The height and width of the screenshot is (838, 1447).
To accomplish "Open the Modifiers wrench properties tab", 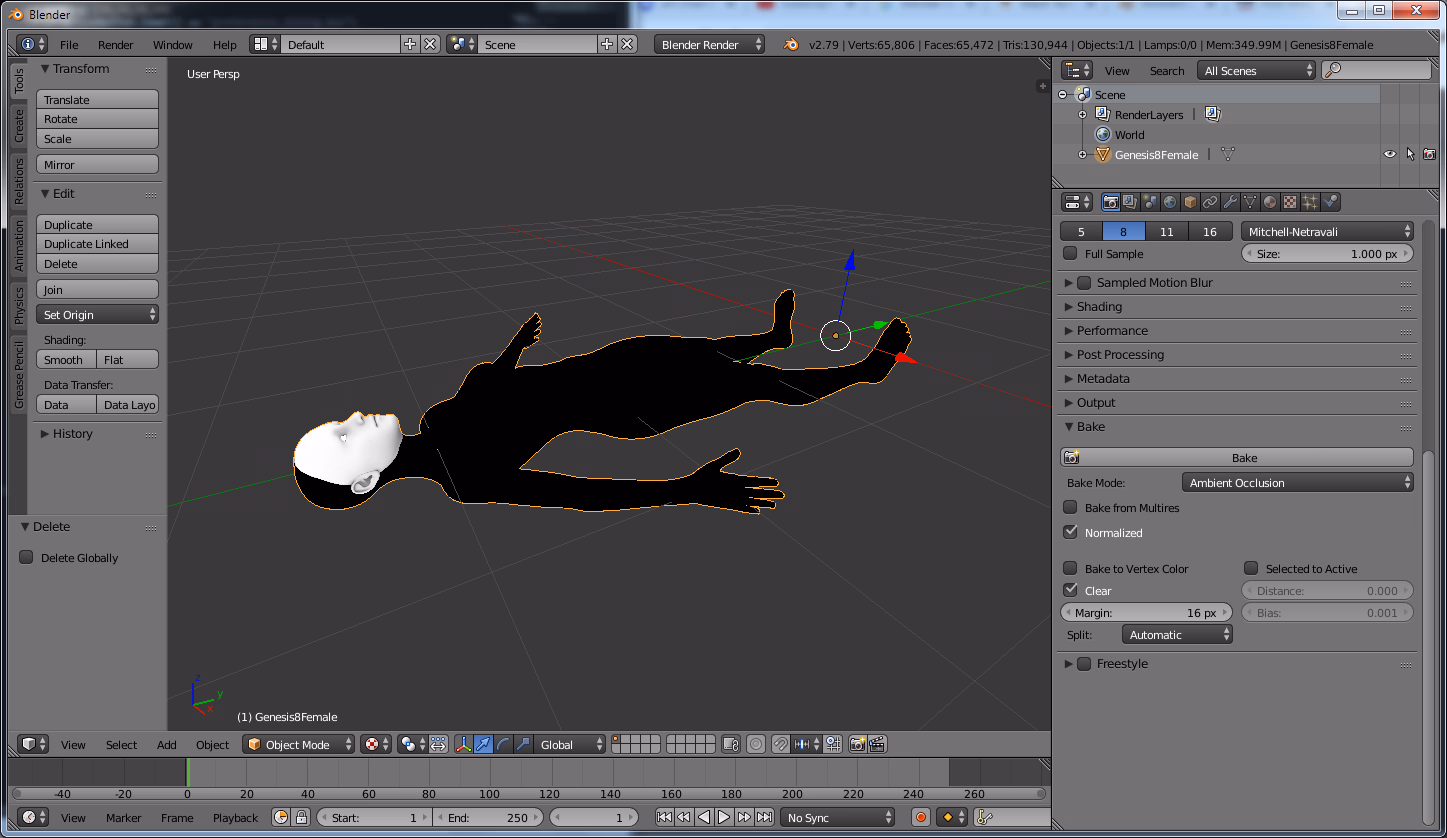I will point(1230,202).
